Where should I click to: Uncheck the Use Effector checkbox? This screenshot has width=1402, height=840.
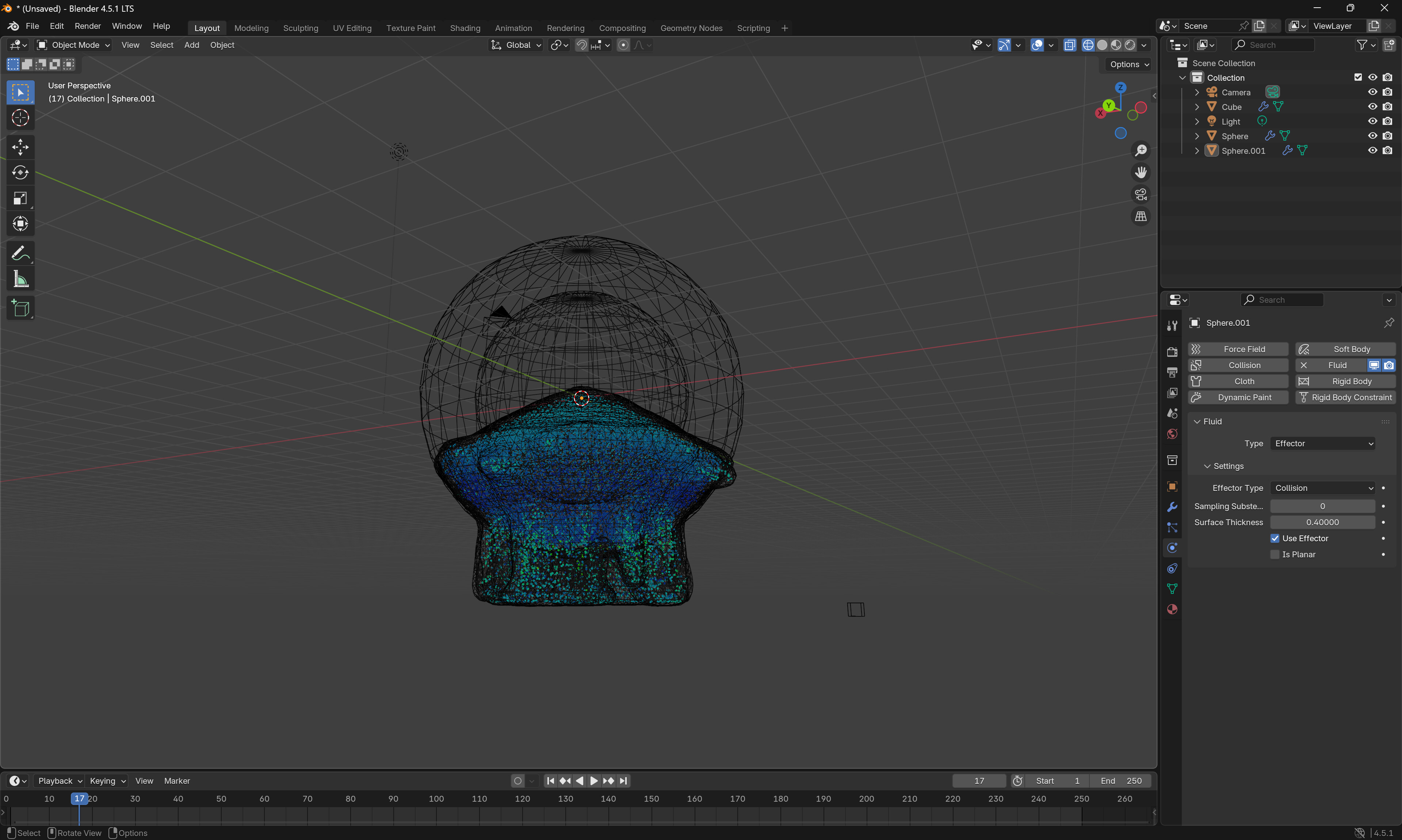[x=1275, y=538]
